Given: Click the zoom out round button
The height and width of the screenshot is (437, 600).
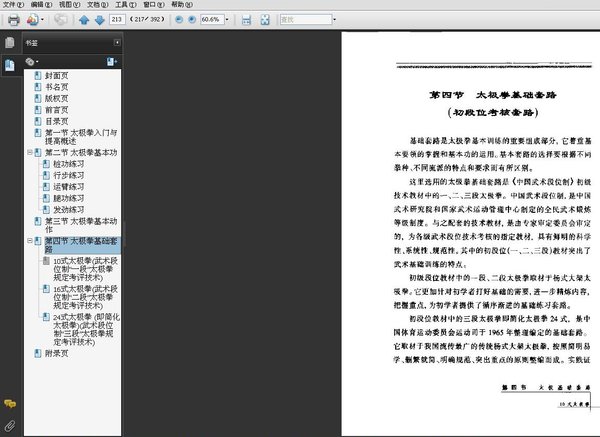Looking at the screenshot, I should (x=179, y=20).
